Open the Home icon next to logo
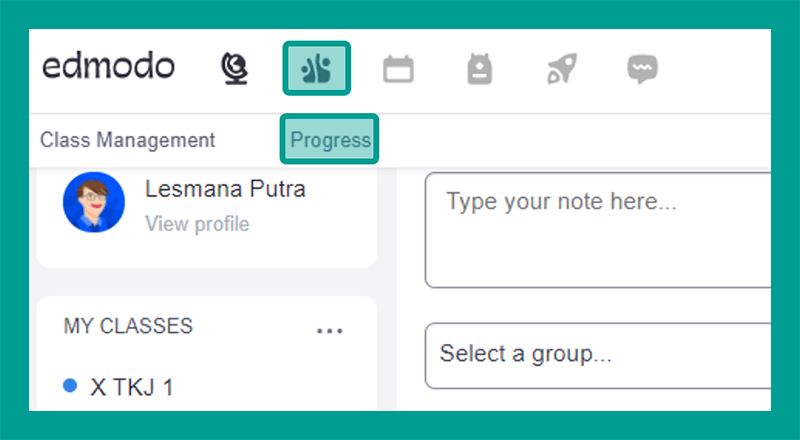The width and height of the screenshot is (800, 440). [234, 68]
